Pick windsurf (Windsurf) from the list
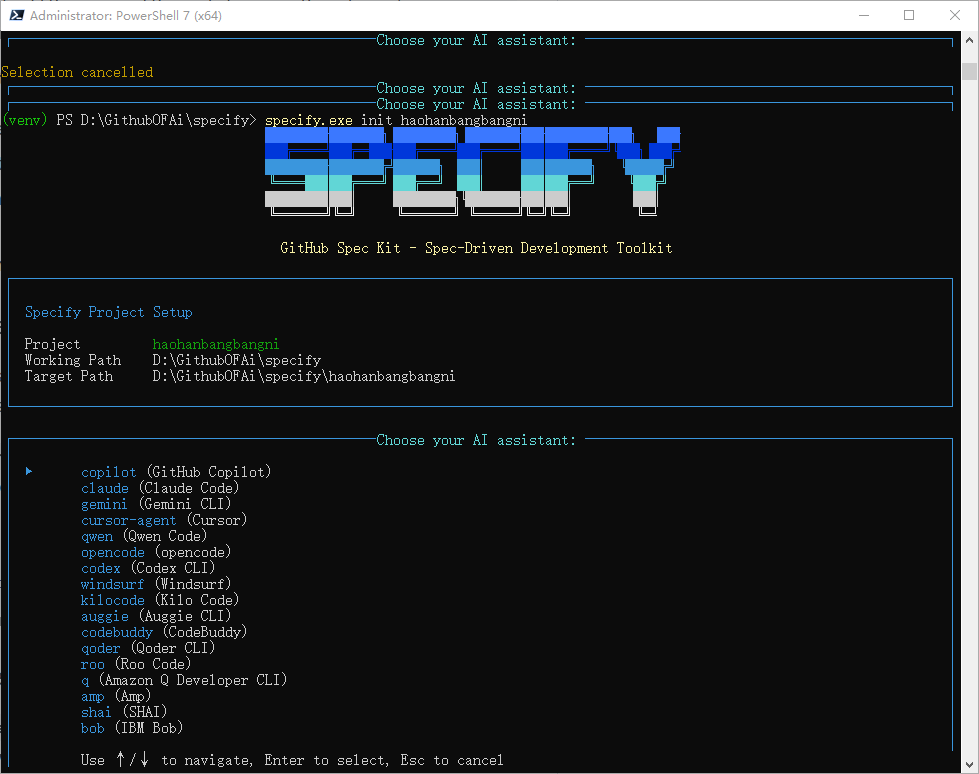 tap(156, 584)
